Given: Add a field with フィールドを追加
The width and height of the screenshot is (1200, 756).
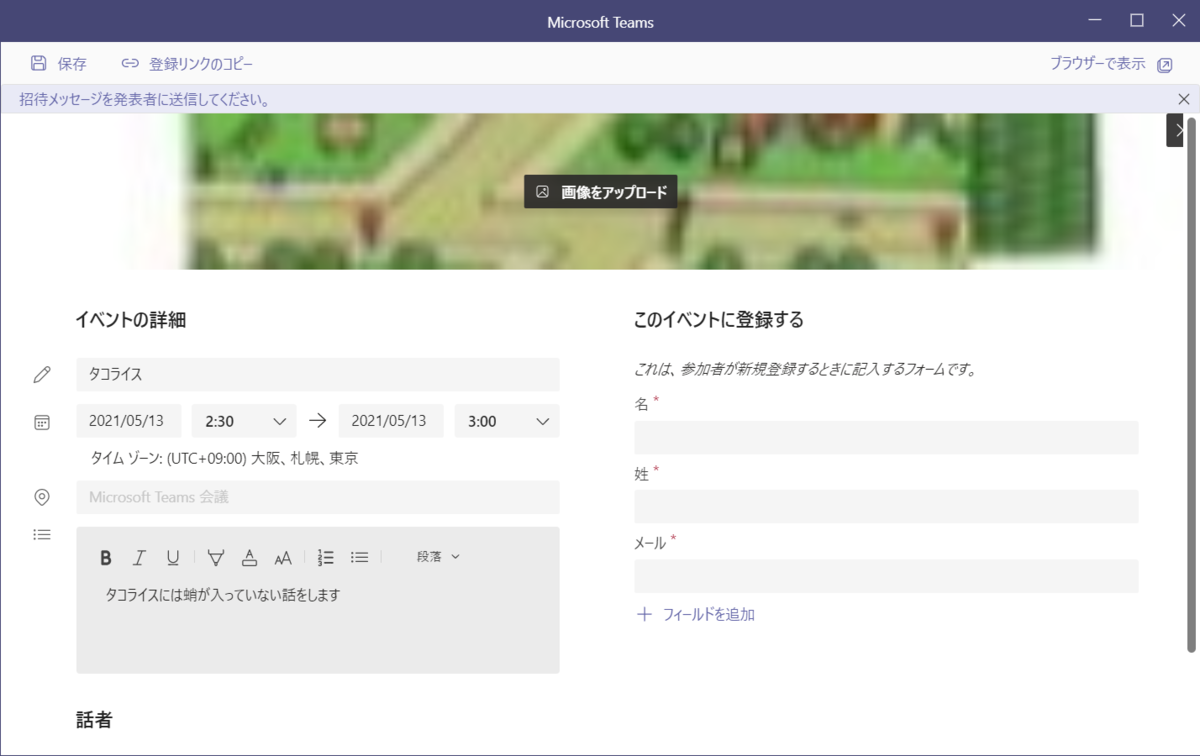Looking at the screenshot, I should (x=696, y=615).
